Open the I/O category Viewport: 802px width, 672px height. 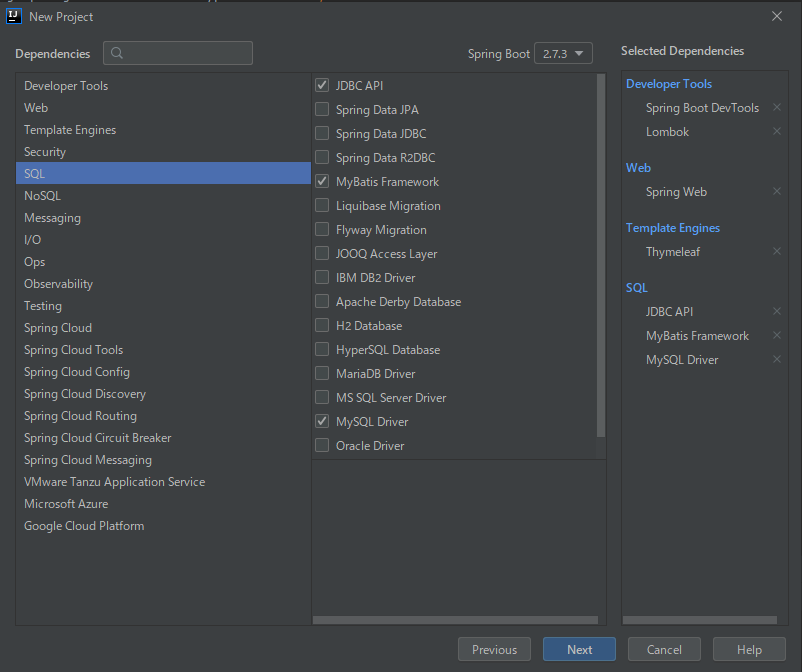[163, 239]
